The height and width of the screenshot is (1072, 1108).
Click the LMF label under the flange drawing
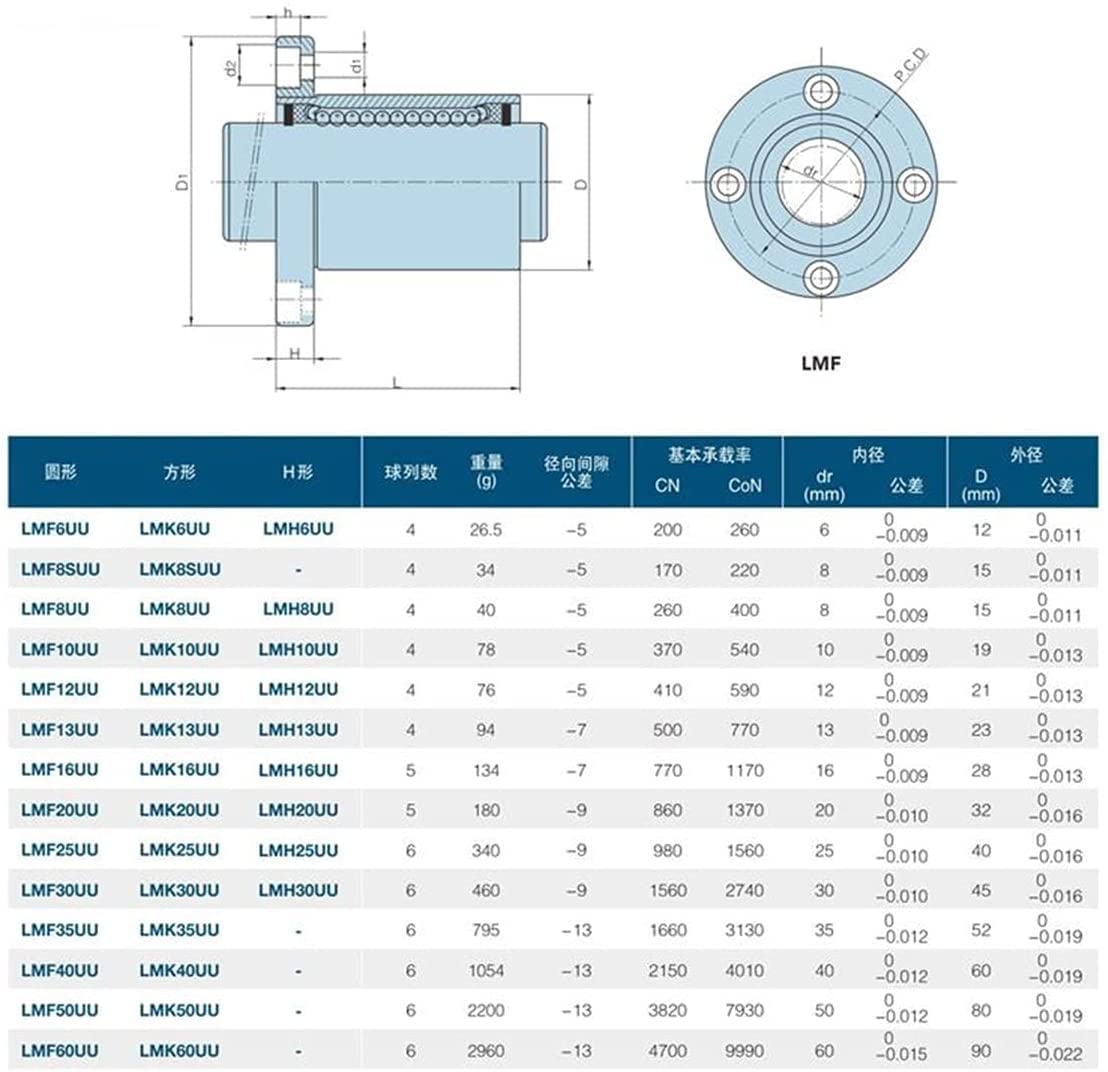[x=821, y=363]
